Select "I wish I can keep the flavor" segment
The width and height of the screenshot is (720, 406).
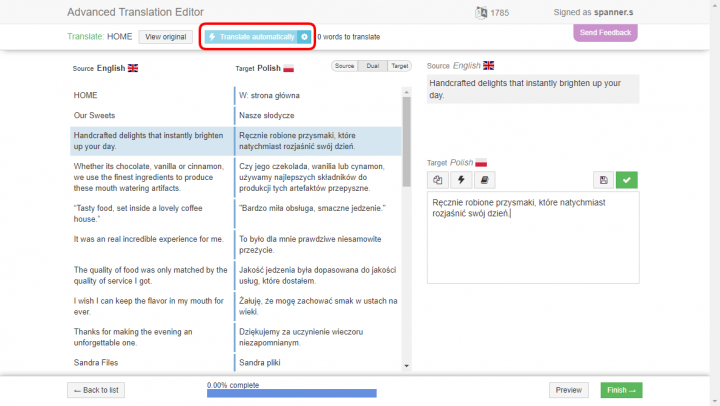(x=152, y=306)
